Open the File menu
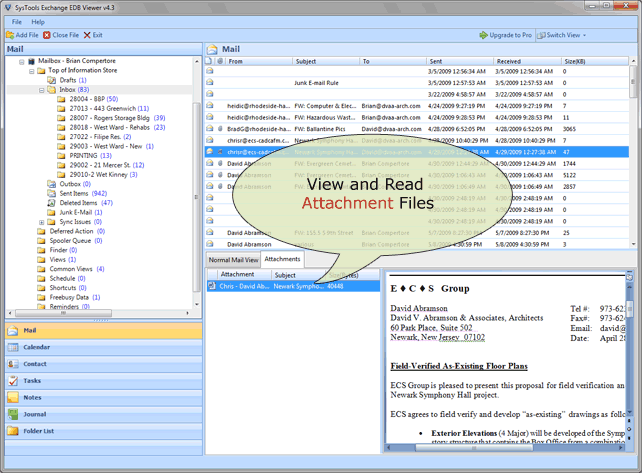This screenshot has width=642, height=473. (16, 21)
